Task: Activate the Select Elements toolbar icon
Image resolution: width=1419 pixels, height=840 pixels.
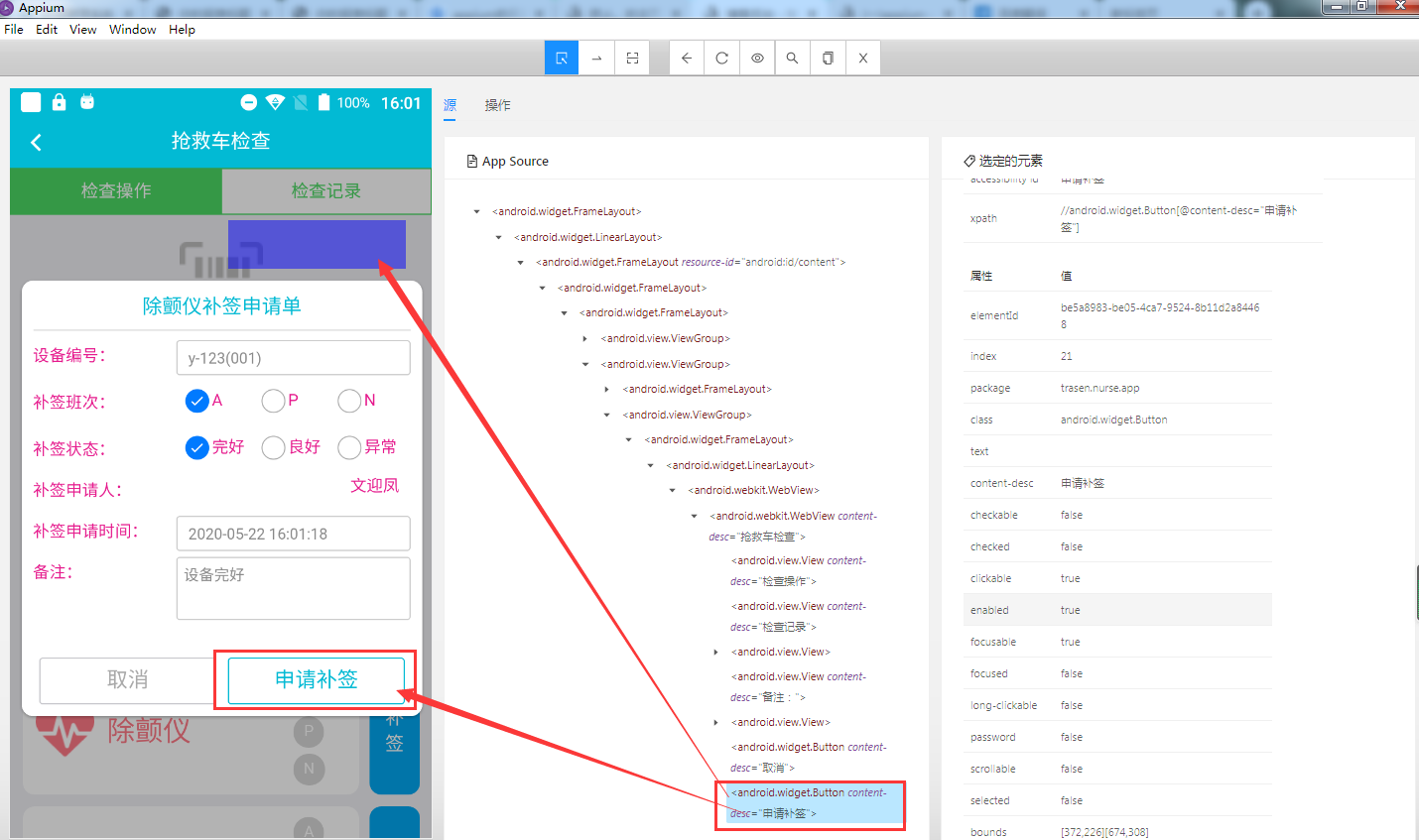Action: point(562,59)
